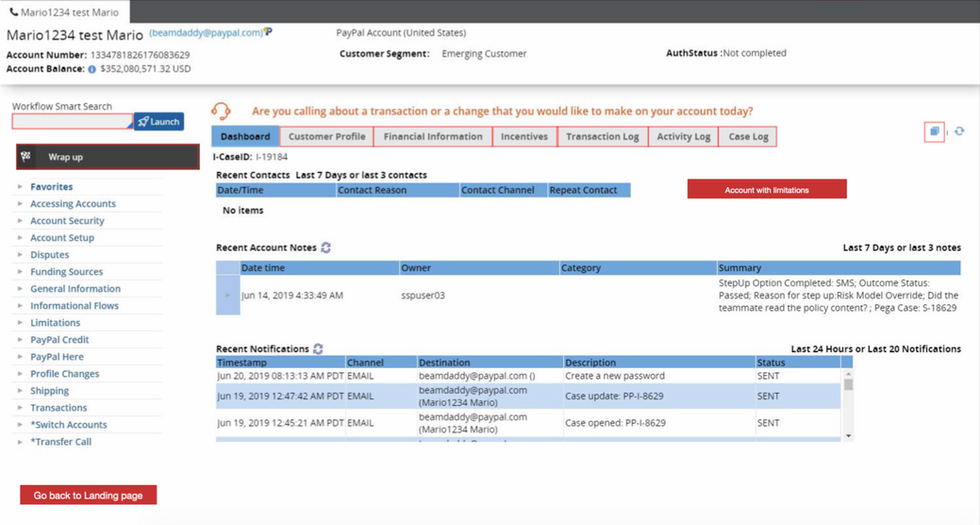980x525 pixels.
Task: Open Accessing Accounts menu item
Action: pyautogui.click(x=73, y=204)
